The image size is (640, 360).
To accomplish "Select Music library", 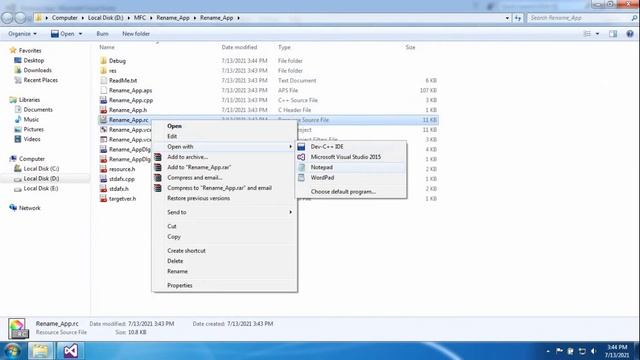I will click(31, 120).
